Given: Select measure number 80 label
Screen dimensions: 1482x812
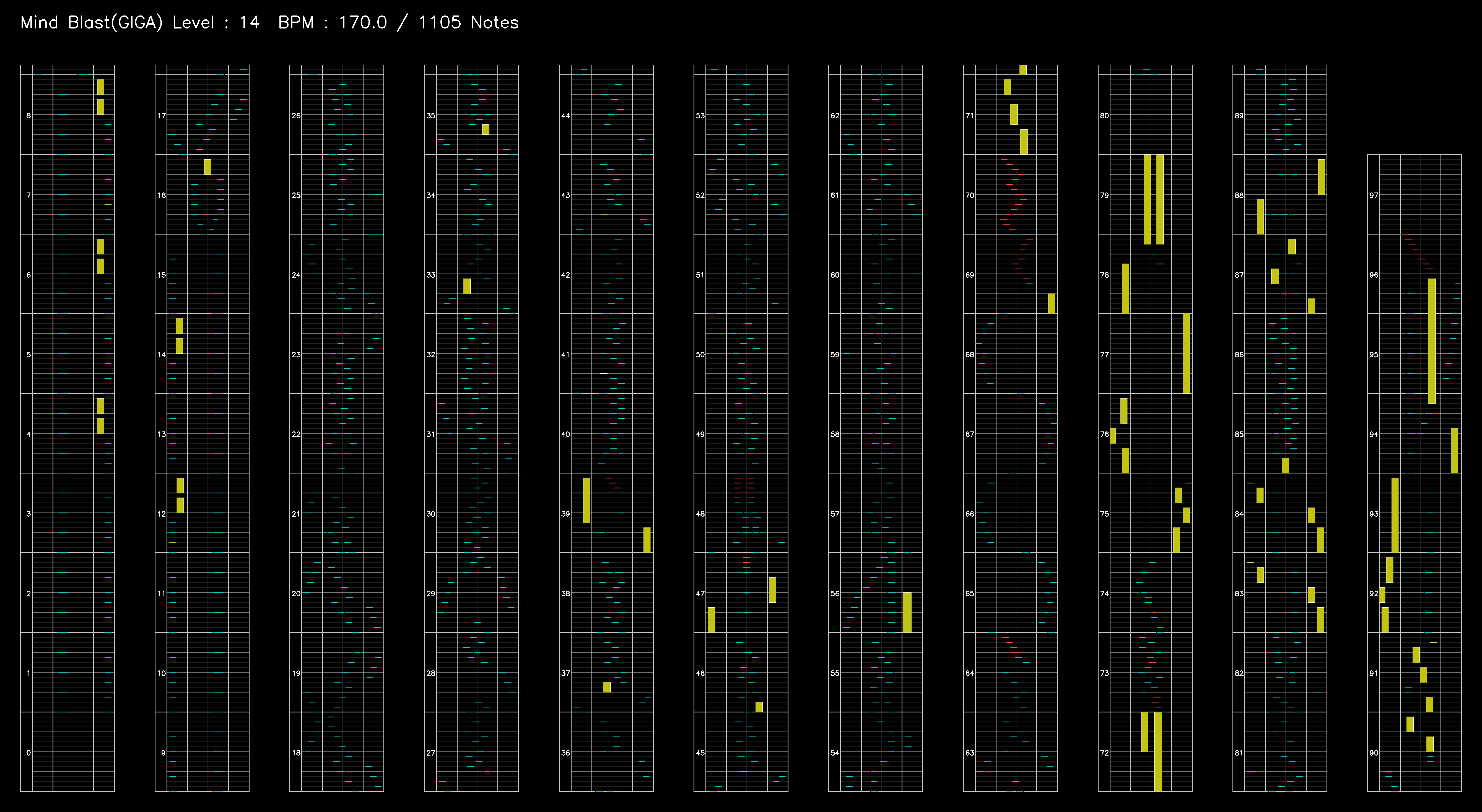Looking at the screenshot, I should click(x=1105, y=116).
